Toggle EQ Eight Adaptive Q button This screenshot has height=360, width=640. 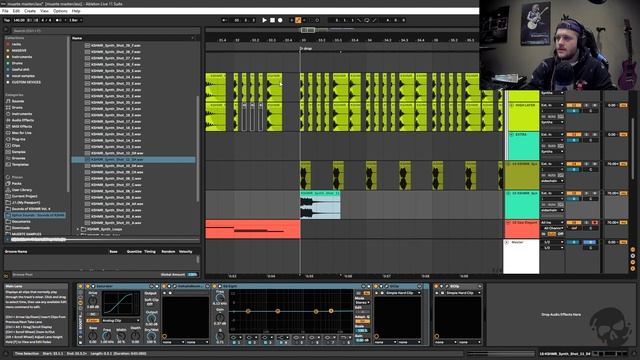pos(362,322)
